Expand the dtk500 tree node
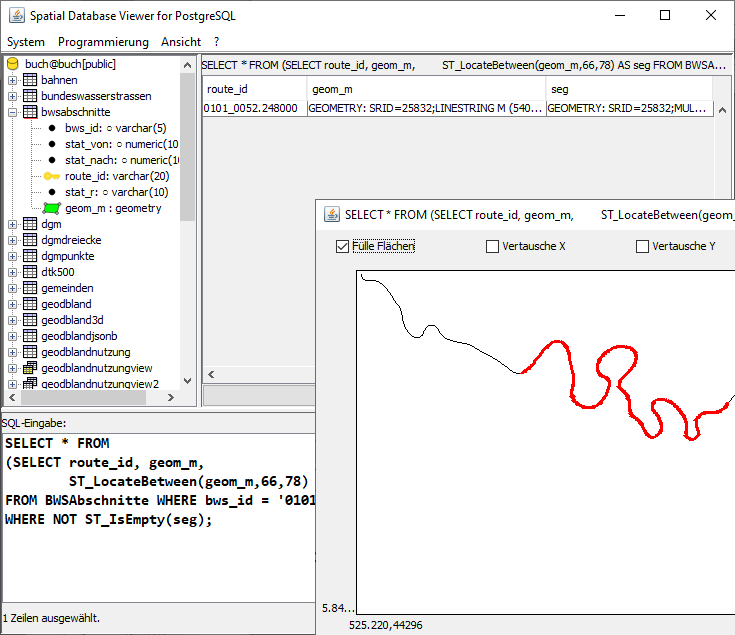The image size is (735, 635). 13,272
